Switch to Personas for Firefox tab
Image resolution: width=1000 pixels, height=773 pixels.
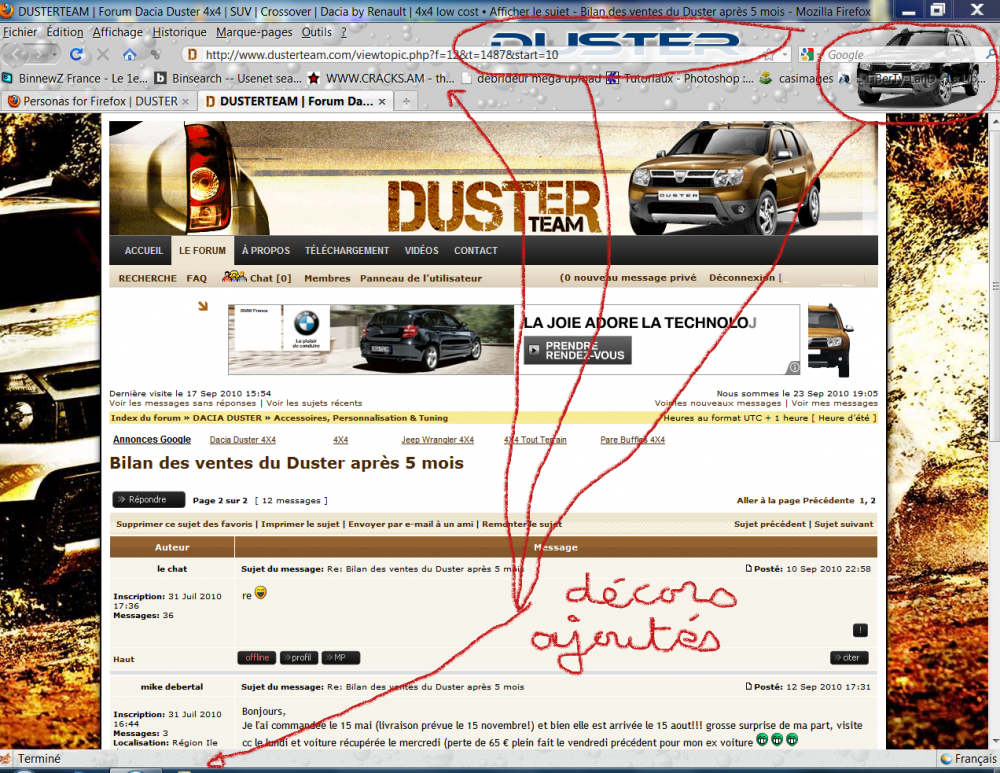tap(98, 101)
